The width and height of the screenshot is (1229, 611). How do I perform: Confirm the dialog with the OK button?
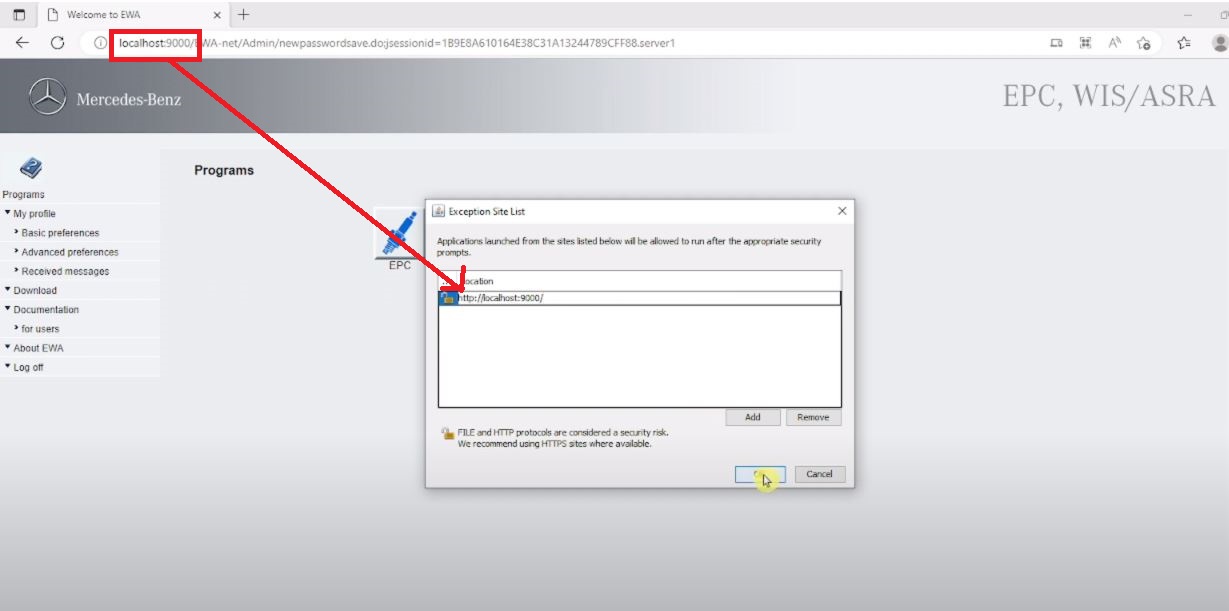coord(760,474)
